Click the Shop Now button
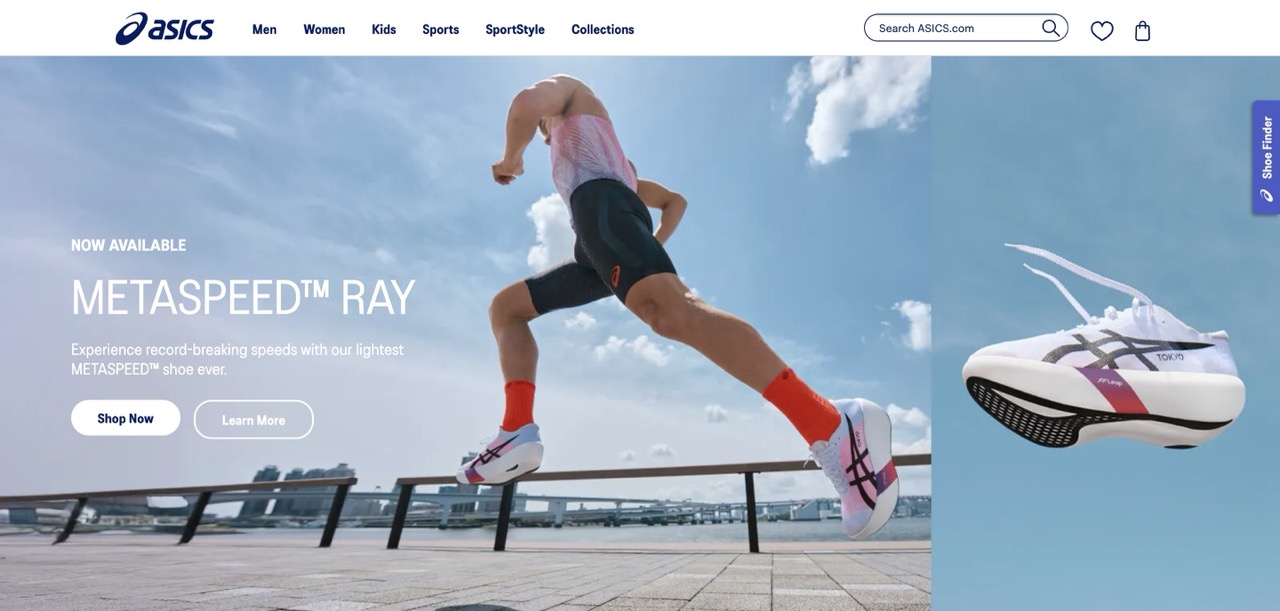 tap(125, 418)
